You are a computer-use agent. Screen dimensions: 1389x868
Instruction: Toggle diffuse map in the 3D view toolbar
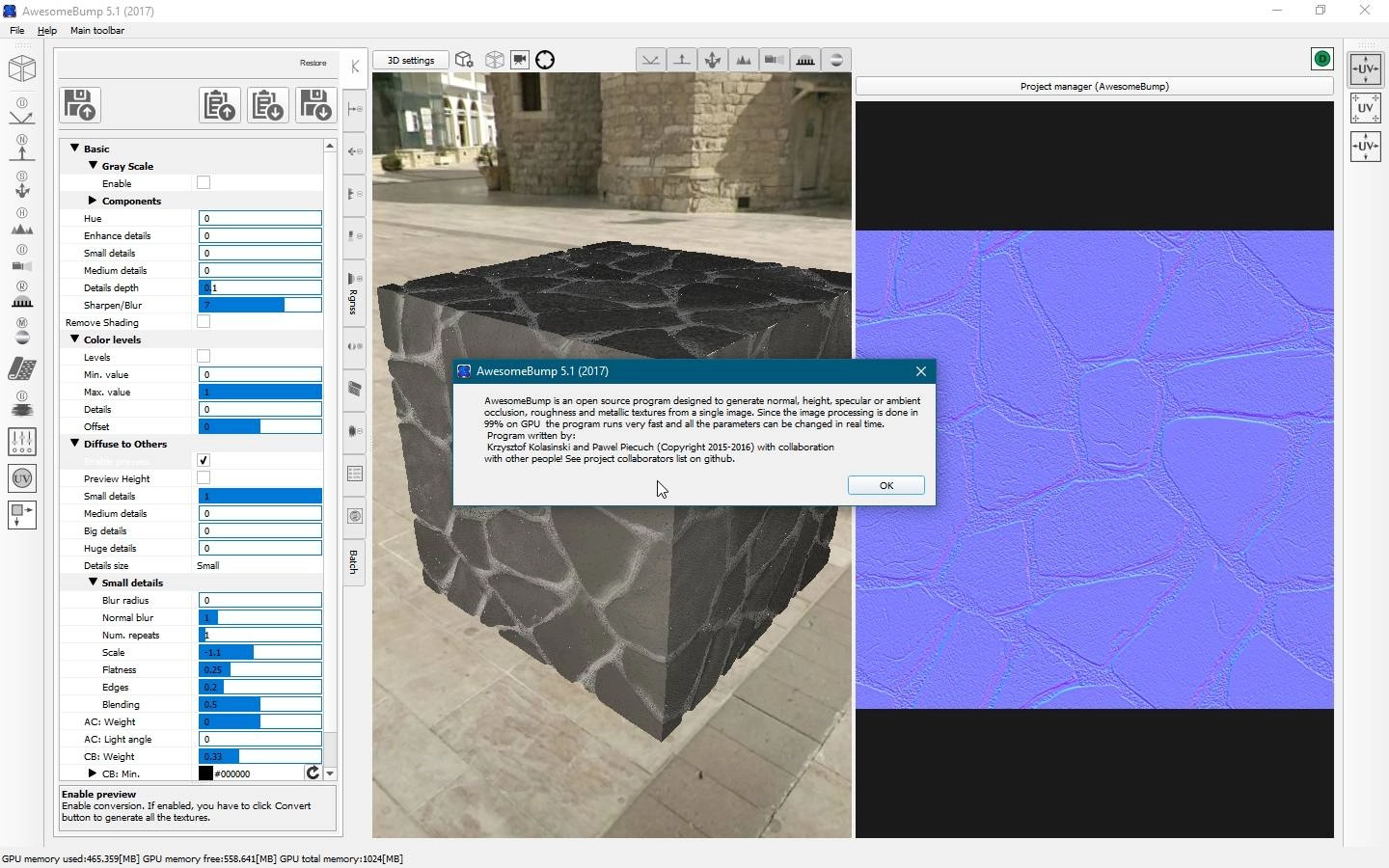click(x=651, y=60)
